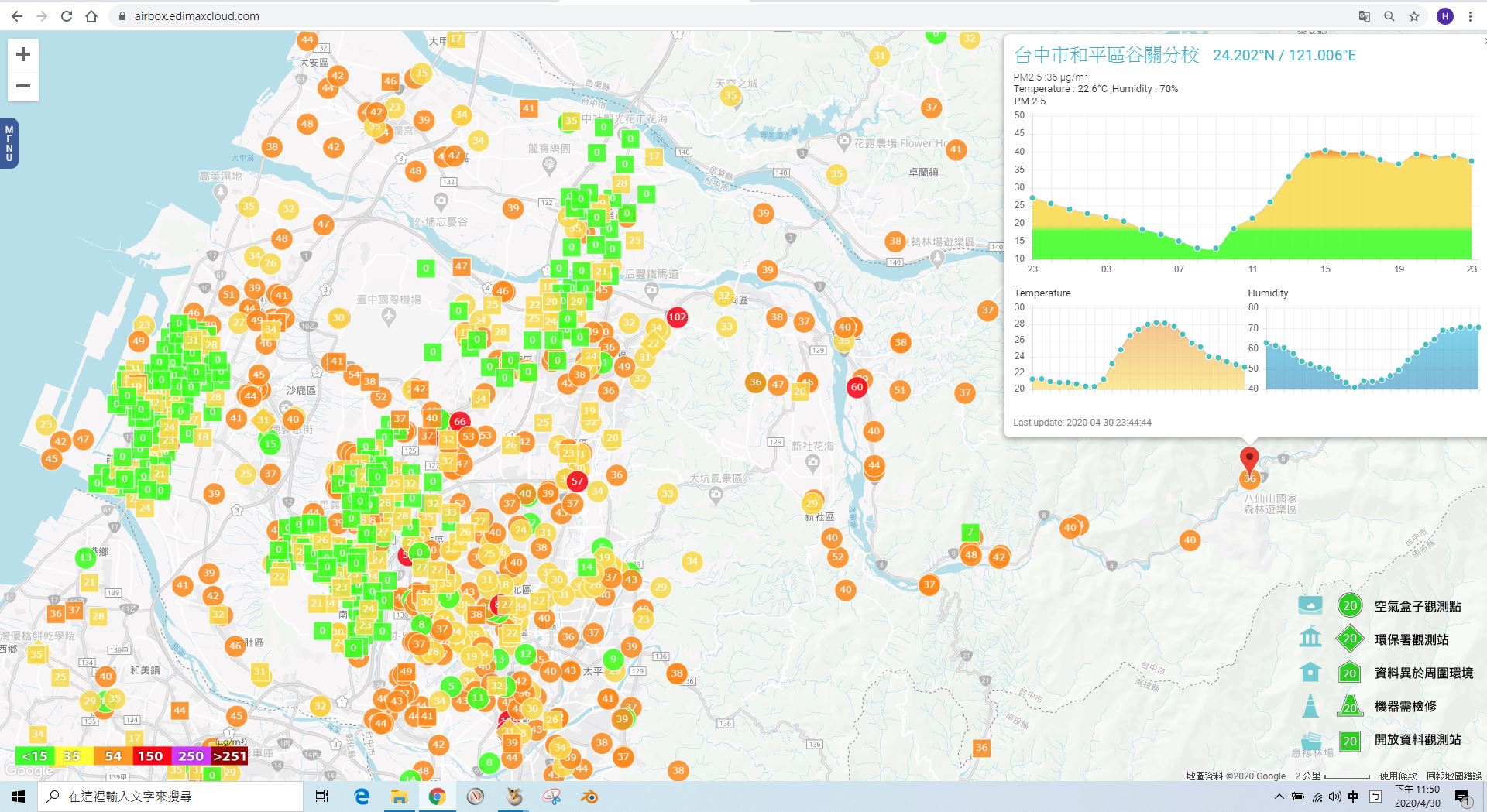
Task: Click the PM 2.5 area chart
Action: (x=1251, y=187)
